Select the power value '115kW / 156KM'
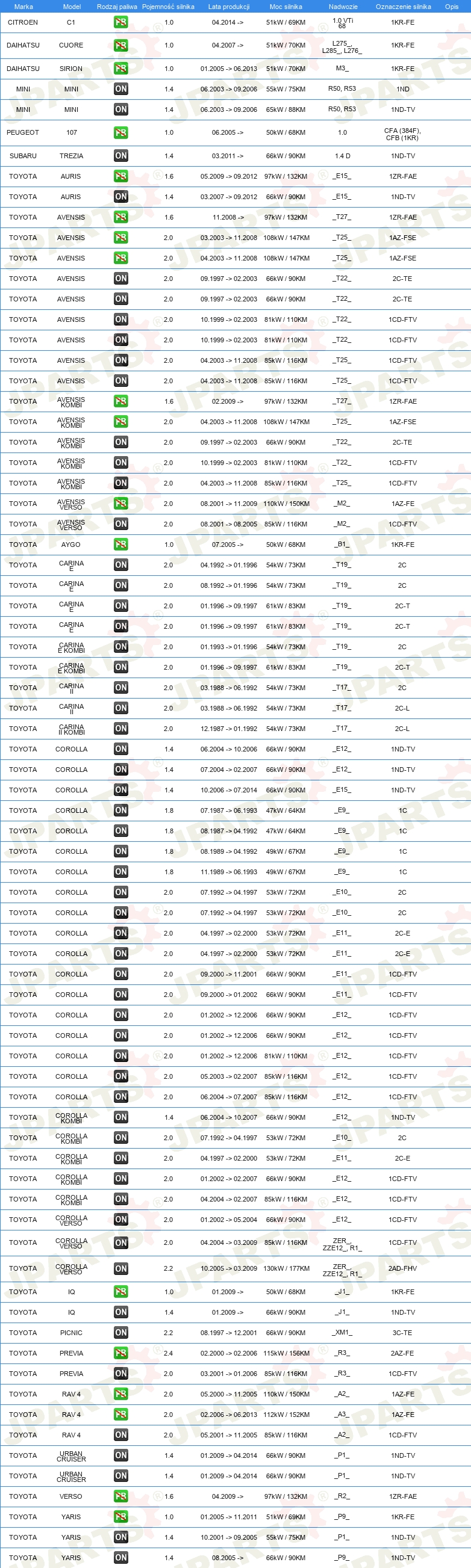This screenshot has height=1568, width=471. [285, 1354]
